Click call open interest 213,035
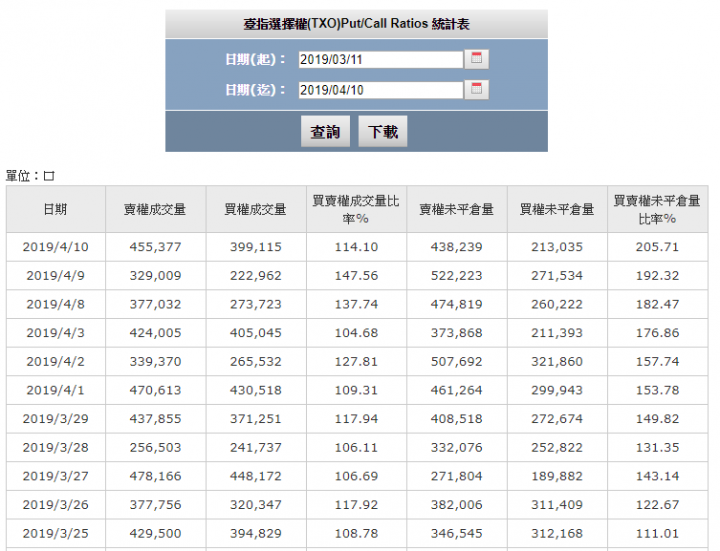 (x=557, y=247)
